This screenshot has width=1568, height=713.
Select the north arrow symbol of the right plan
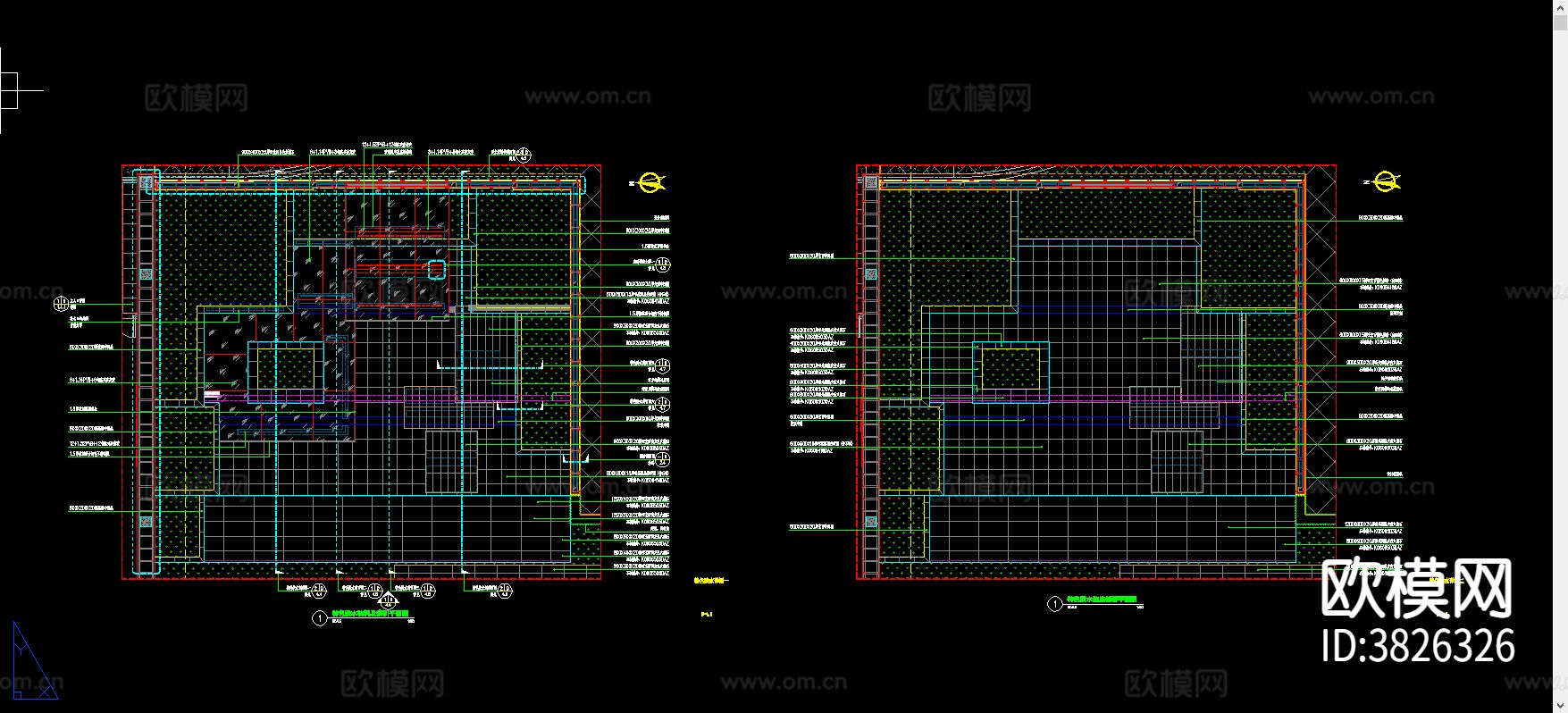tap(1384, 182)
